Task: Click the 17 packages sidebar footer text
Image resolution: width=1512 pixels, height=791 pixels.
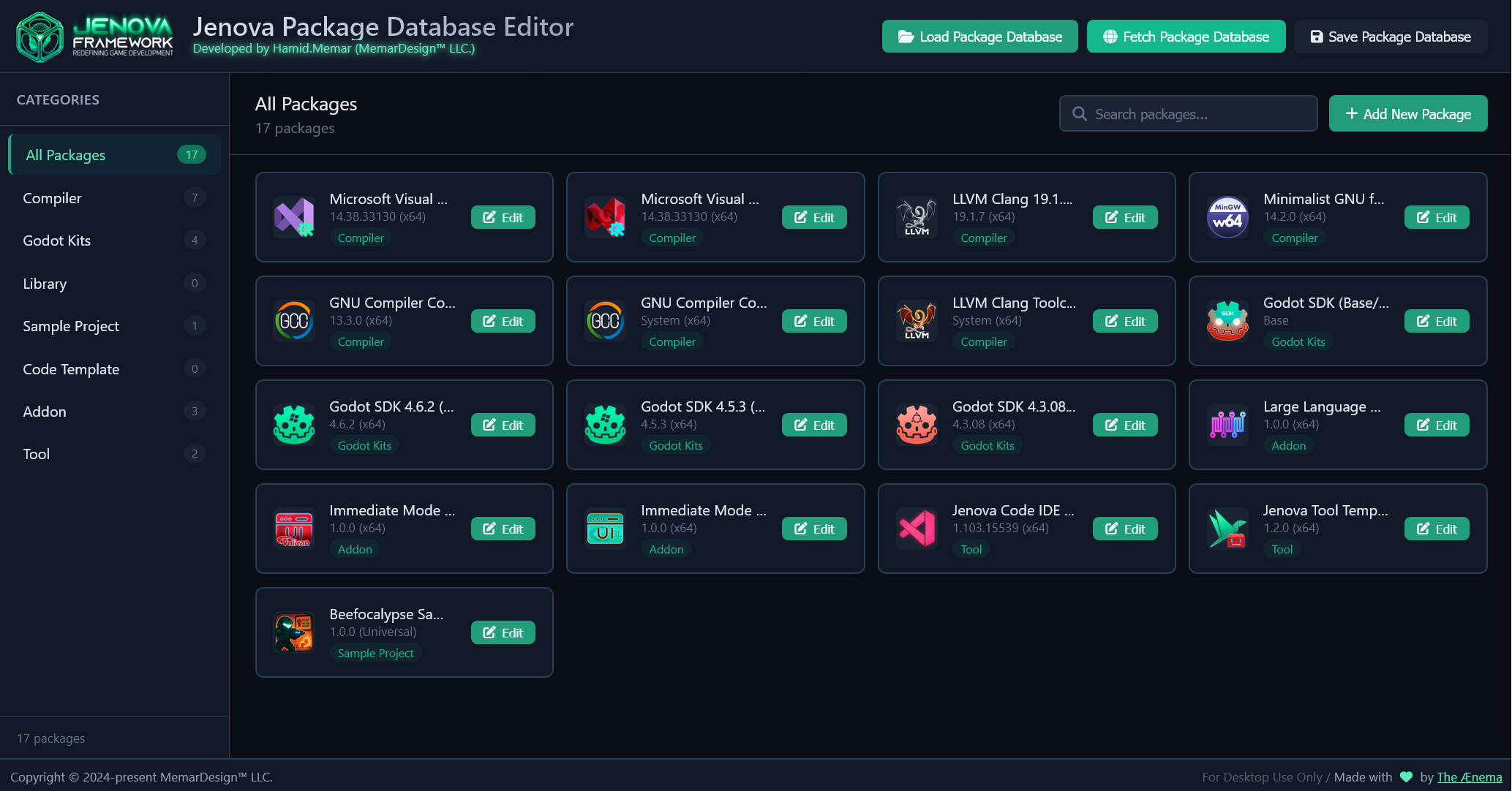Action: 51,738
